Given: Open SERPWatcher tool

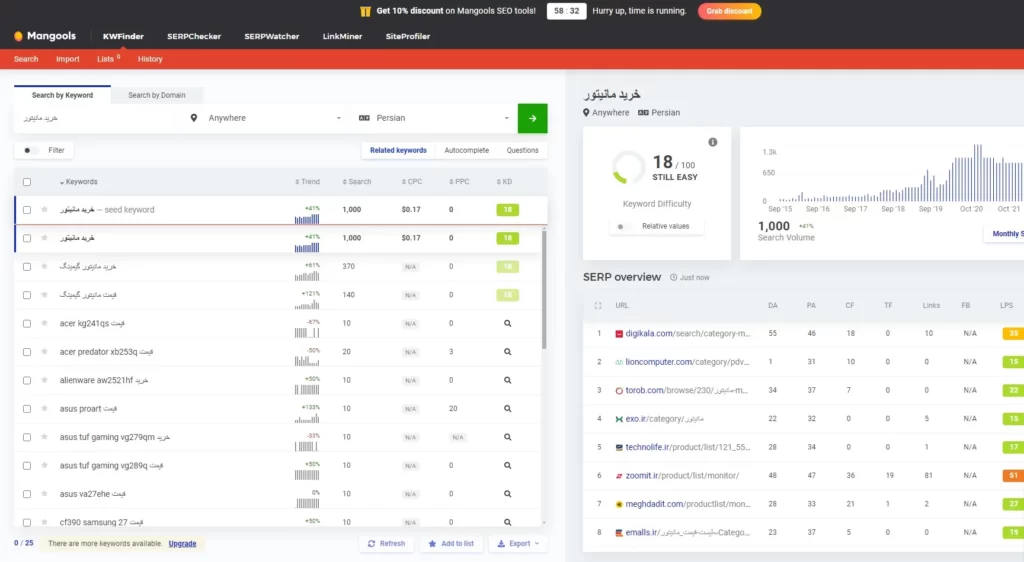Looking at the screenshot, I should (272, 37).
